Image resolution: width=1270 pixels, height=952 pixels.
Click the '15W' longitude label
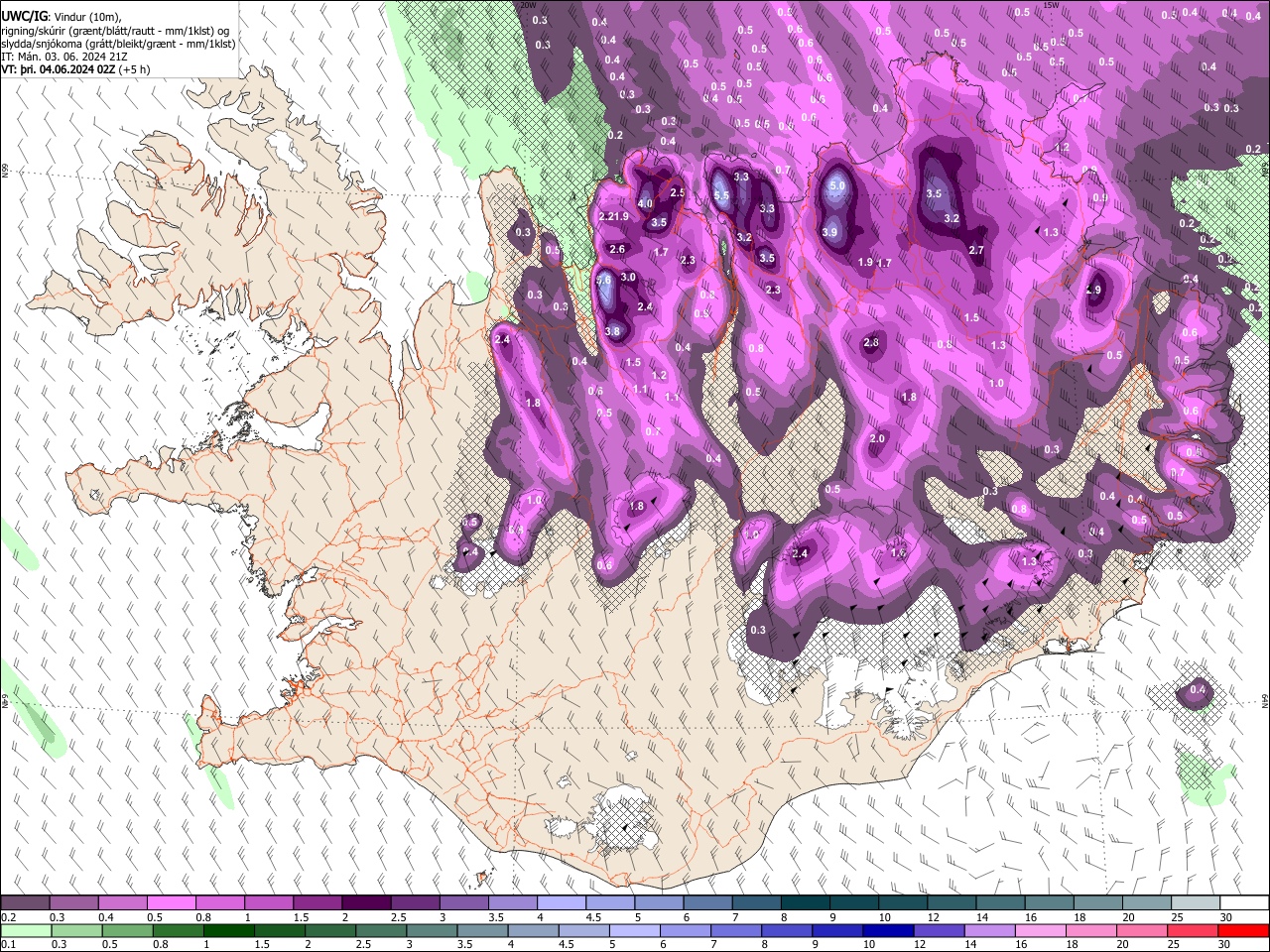click(x=1051, y=5)
